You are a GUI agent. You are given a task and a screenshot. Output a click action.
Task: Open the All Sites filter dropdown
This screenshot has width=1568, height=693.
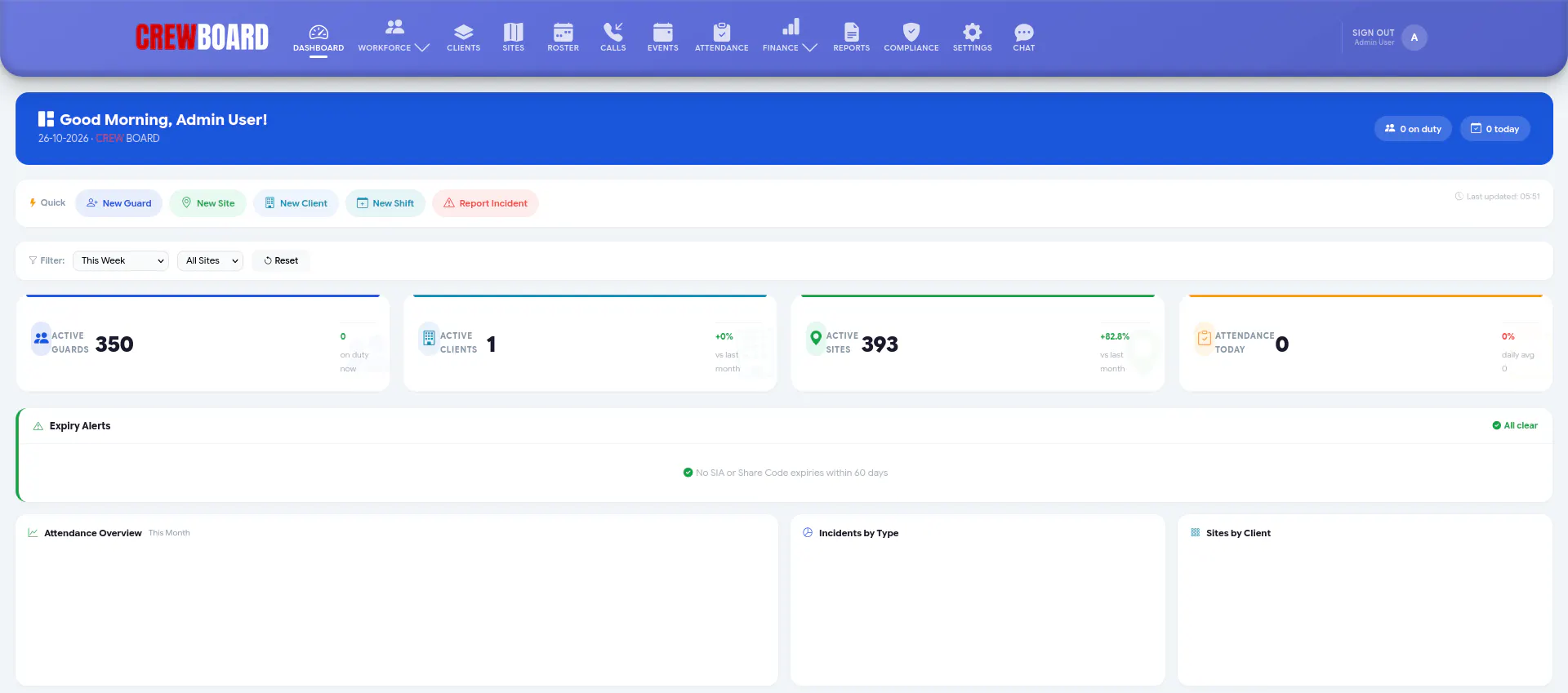click(x=210, y=260)
